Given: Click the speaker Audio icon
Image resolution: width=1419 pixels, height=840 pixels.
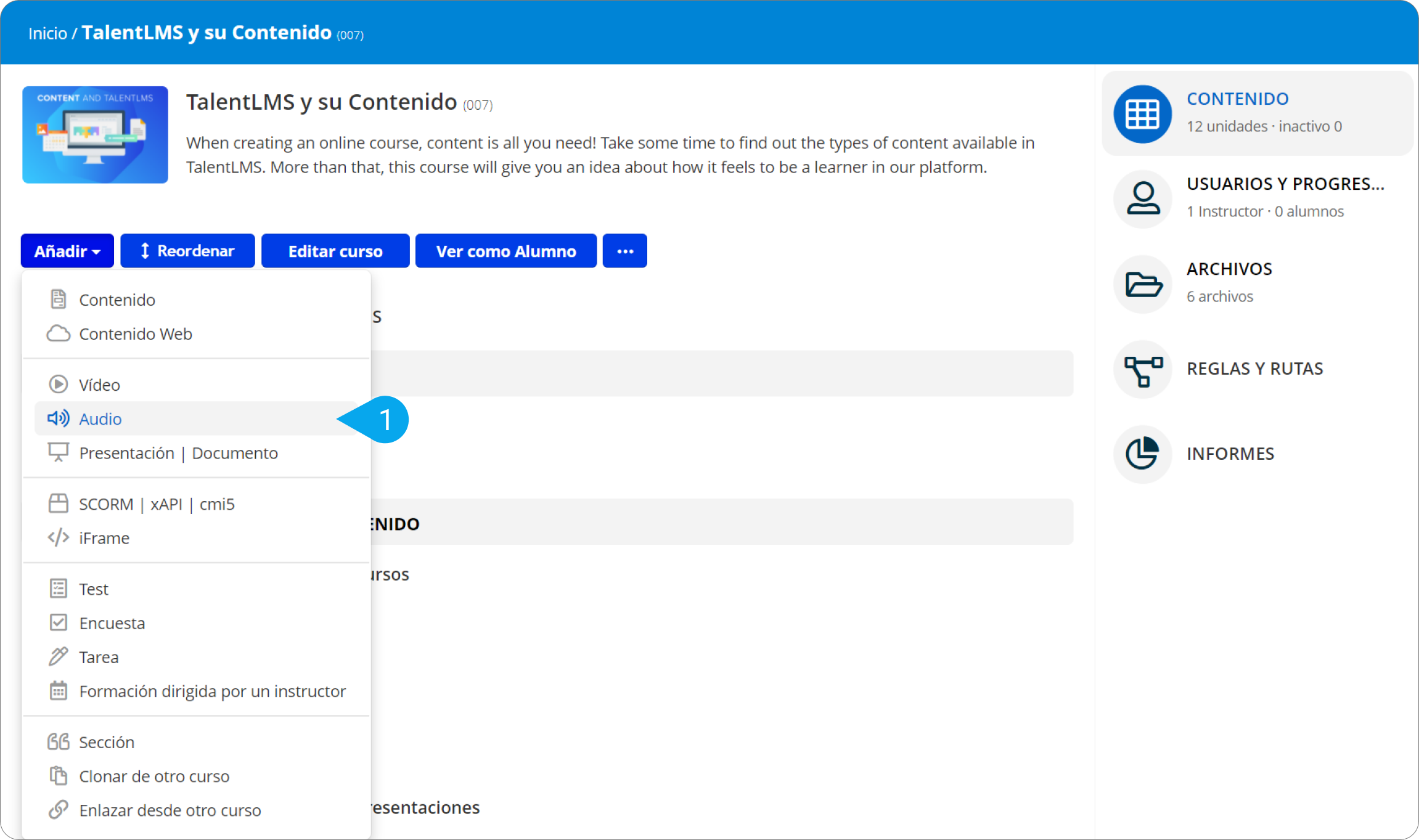Looking at the screenshot, I should pyautogui.click(x=58, y=418).
